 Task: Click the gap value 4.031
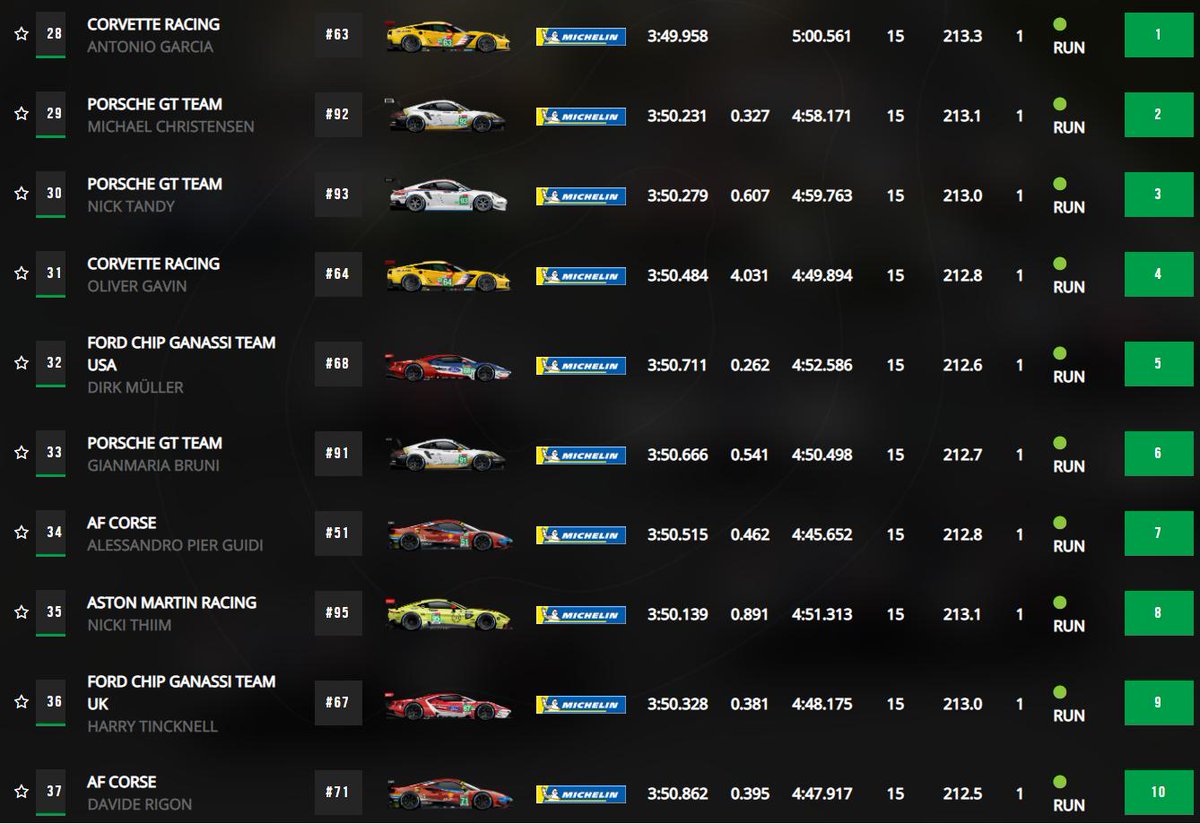coord(750,276)
